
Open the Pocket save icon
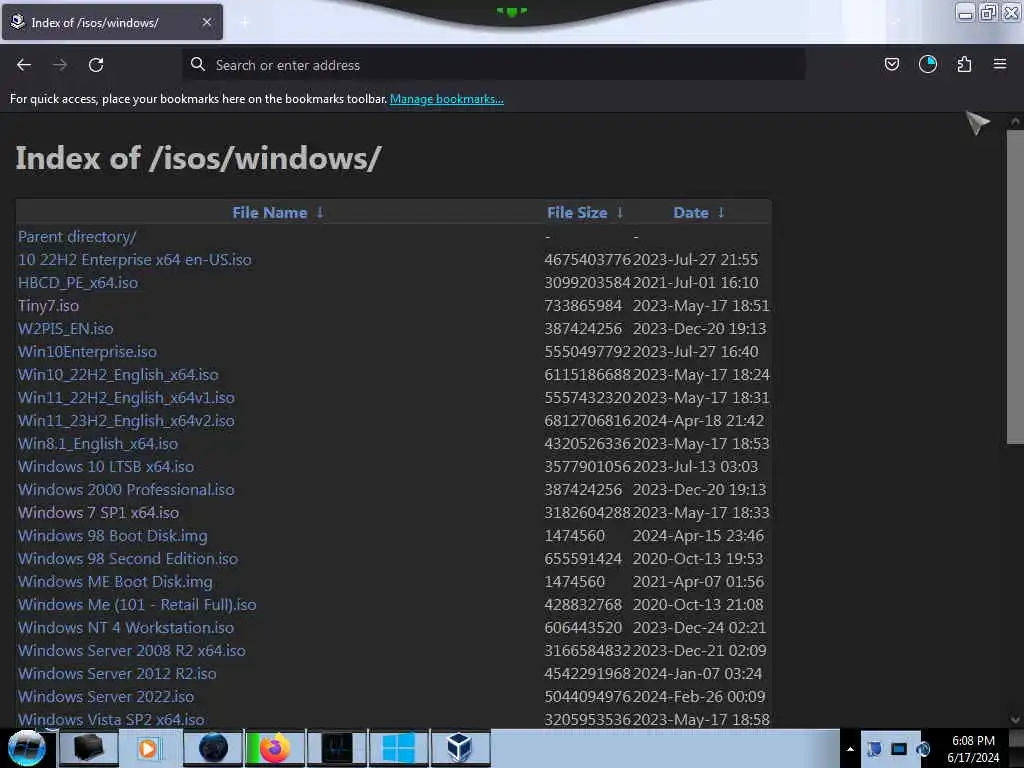click(891, 64)
